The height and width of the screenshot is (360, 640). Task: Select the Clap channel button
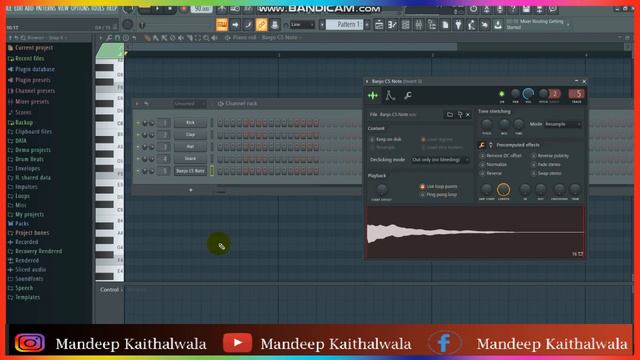point(190,135)
